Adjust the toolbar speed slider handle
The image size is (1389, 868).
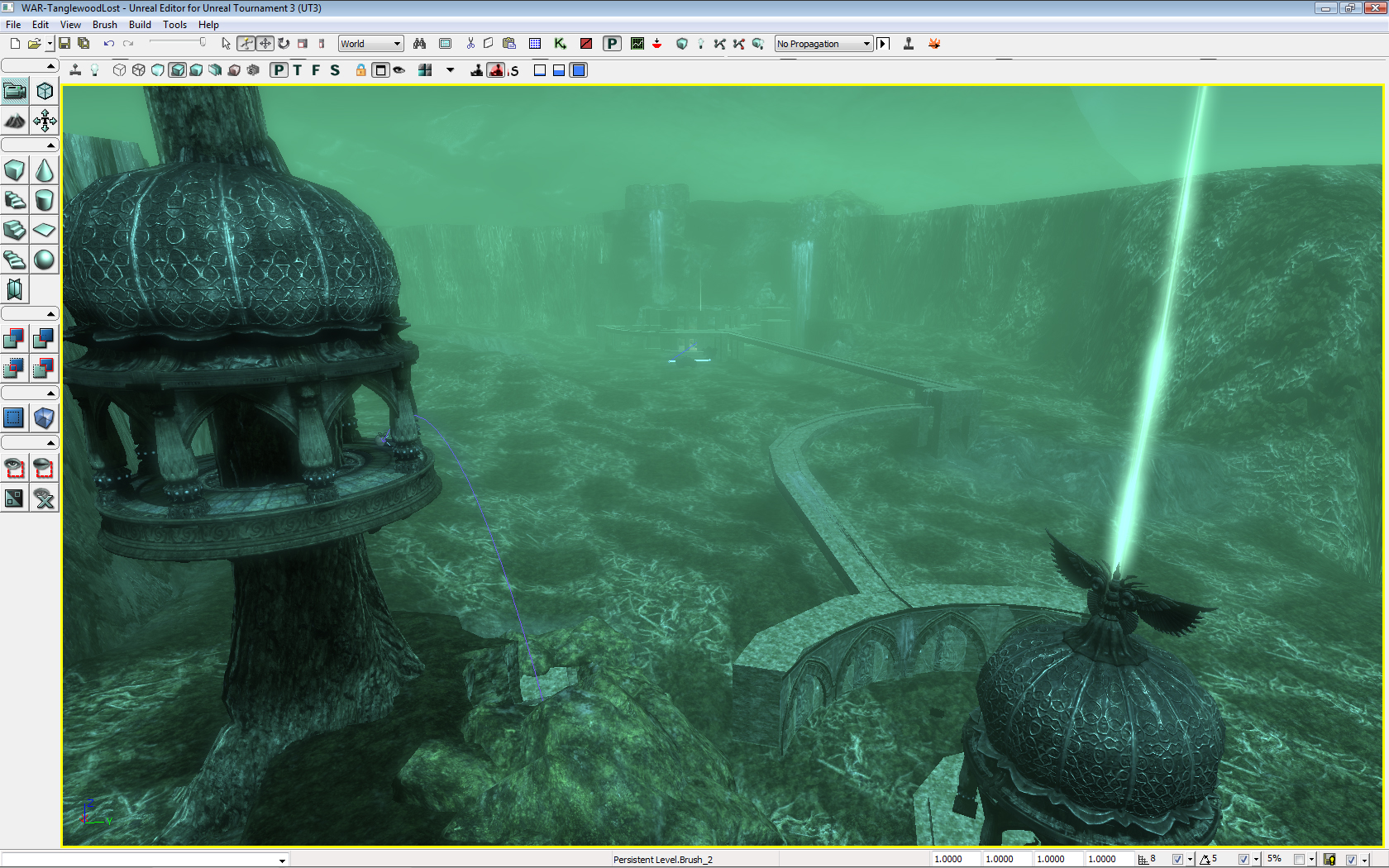pyautogui.click(x=203, y=42)
